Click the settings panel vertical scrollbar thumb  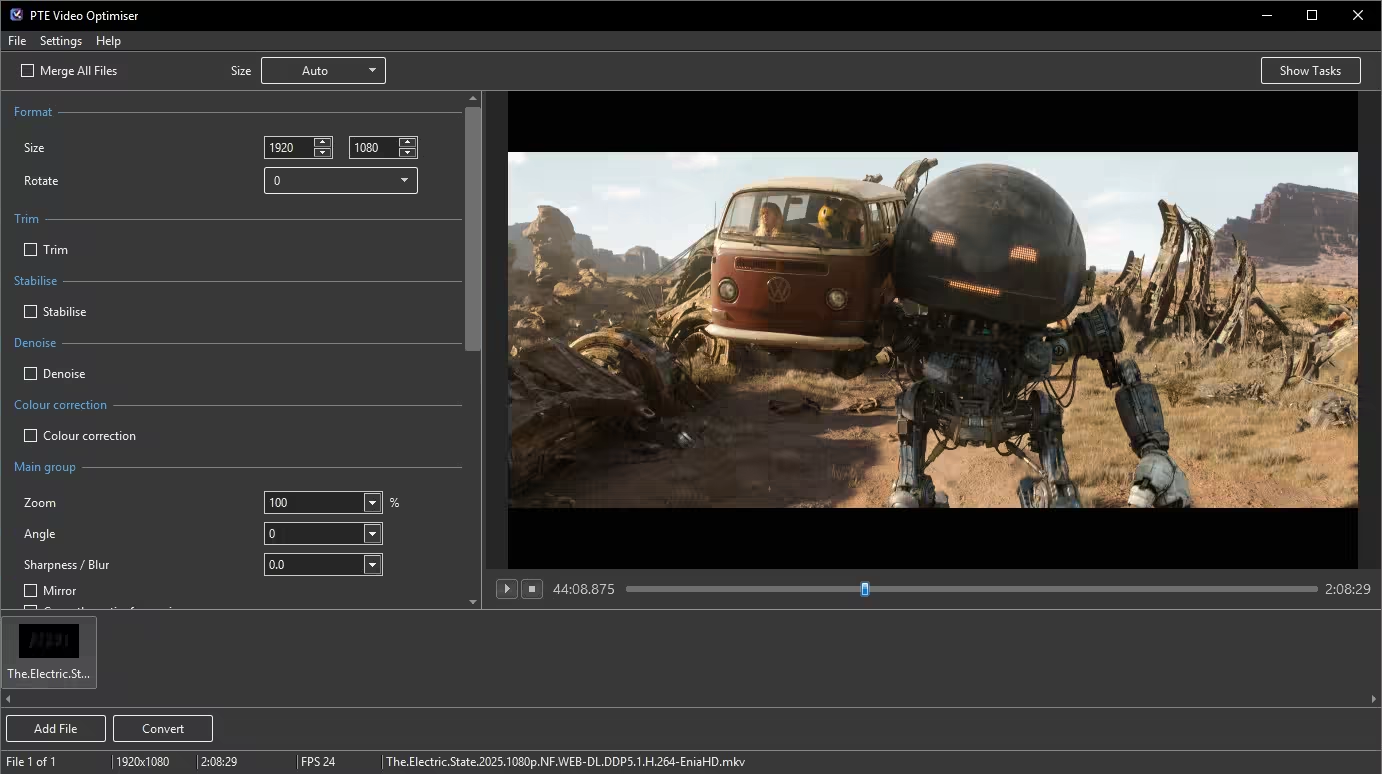click(473, 228)
